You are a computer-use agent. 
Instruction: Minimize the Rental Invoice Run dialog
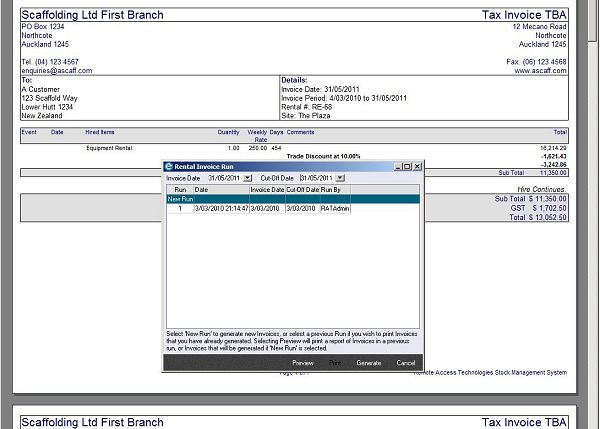tap(397, 166)
